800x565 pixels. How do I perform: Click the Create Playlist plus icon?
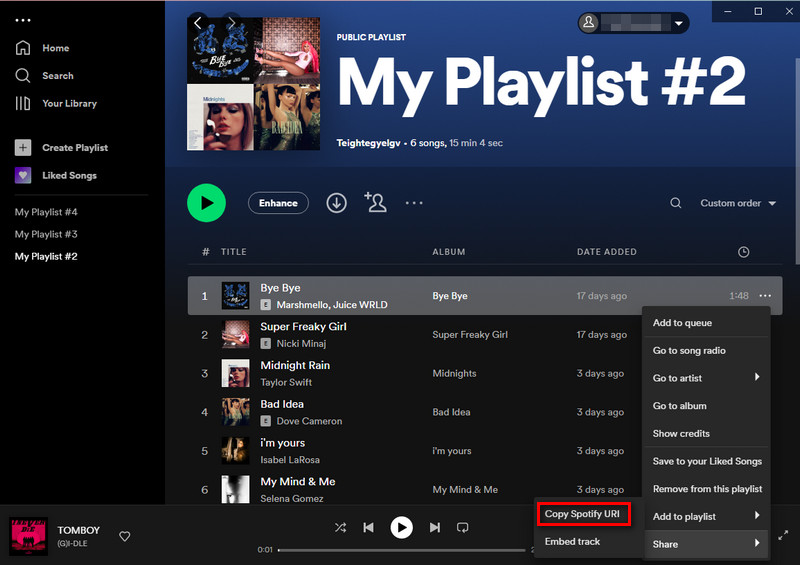click(22, 148)
